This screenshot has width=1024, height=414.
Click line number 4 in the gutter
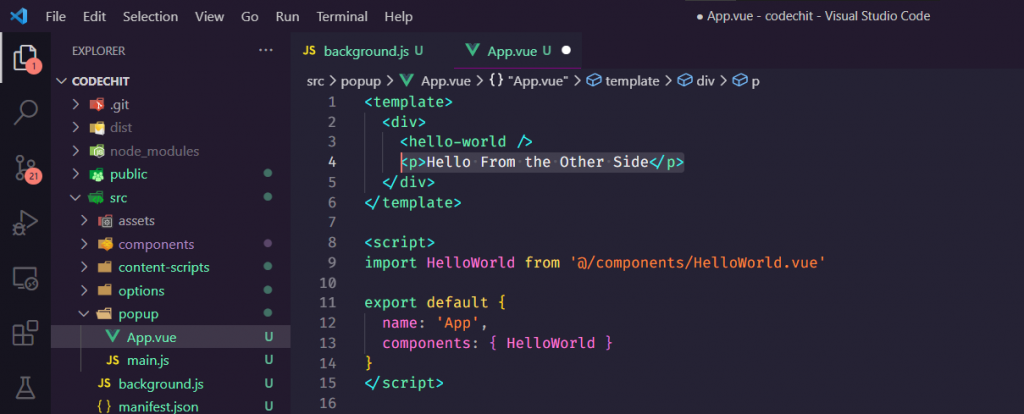click(x=332, y=162)
